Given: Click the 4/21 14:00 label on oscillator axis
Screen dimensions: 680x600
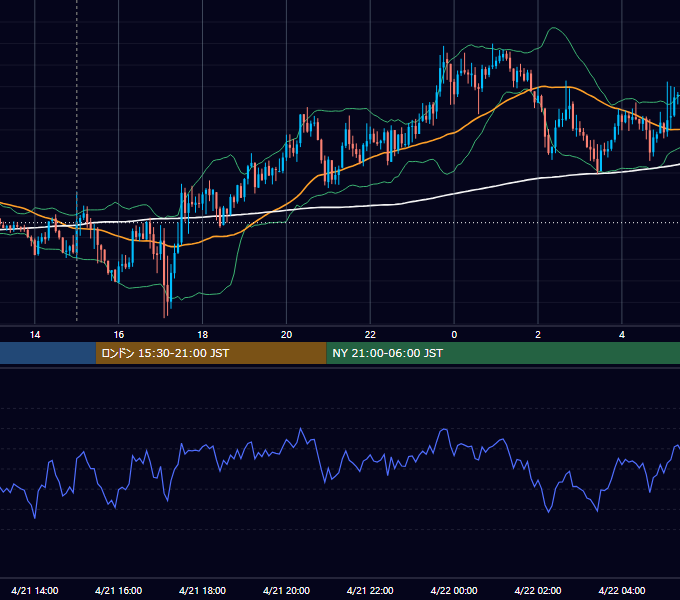Looking at the screenshot, I should pyautogui.click(x=35, y=590).
